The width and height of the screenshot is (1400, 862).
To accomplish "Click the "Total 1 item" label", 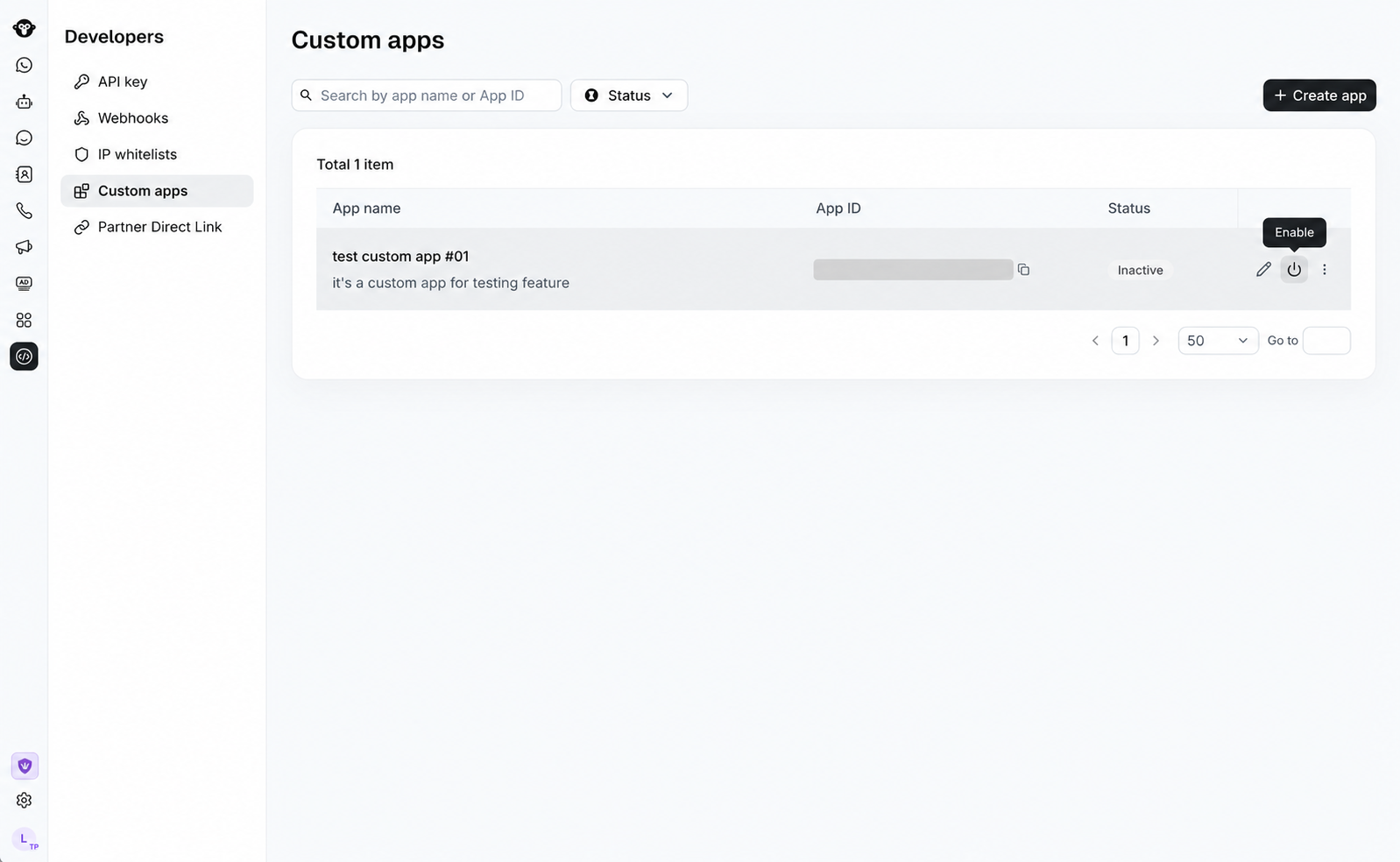I will 355,165.
